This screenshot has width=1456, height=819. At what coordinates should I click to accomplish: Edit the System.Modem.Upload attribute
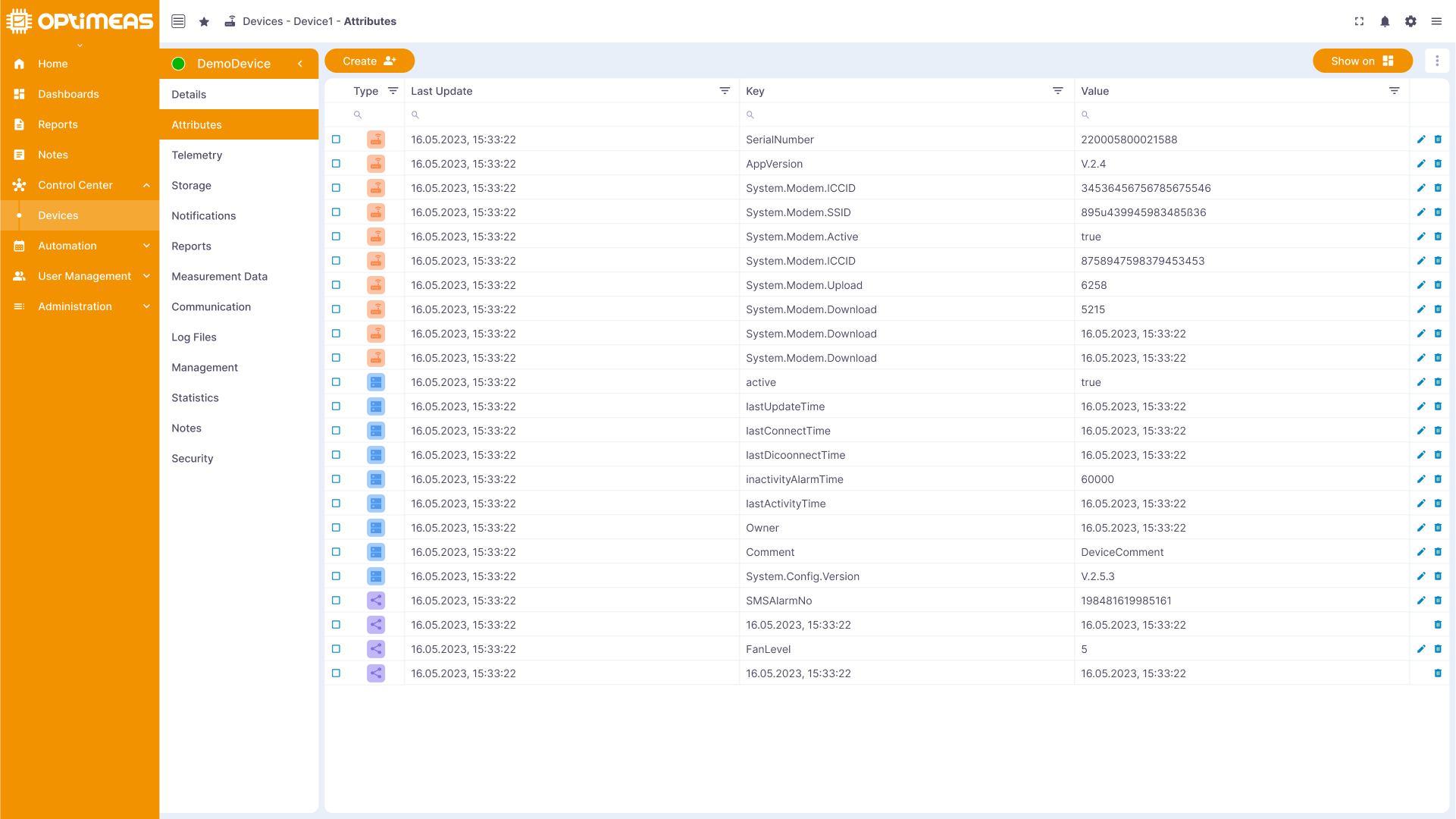(1421, 285)
